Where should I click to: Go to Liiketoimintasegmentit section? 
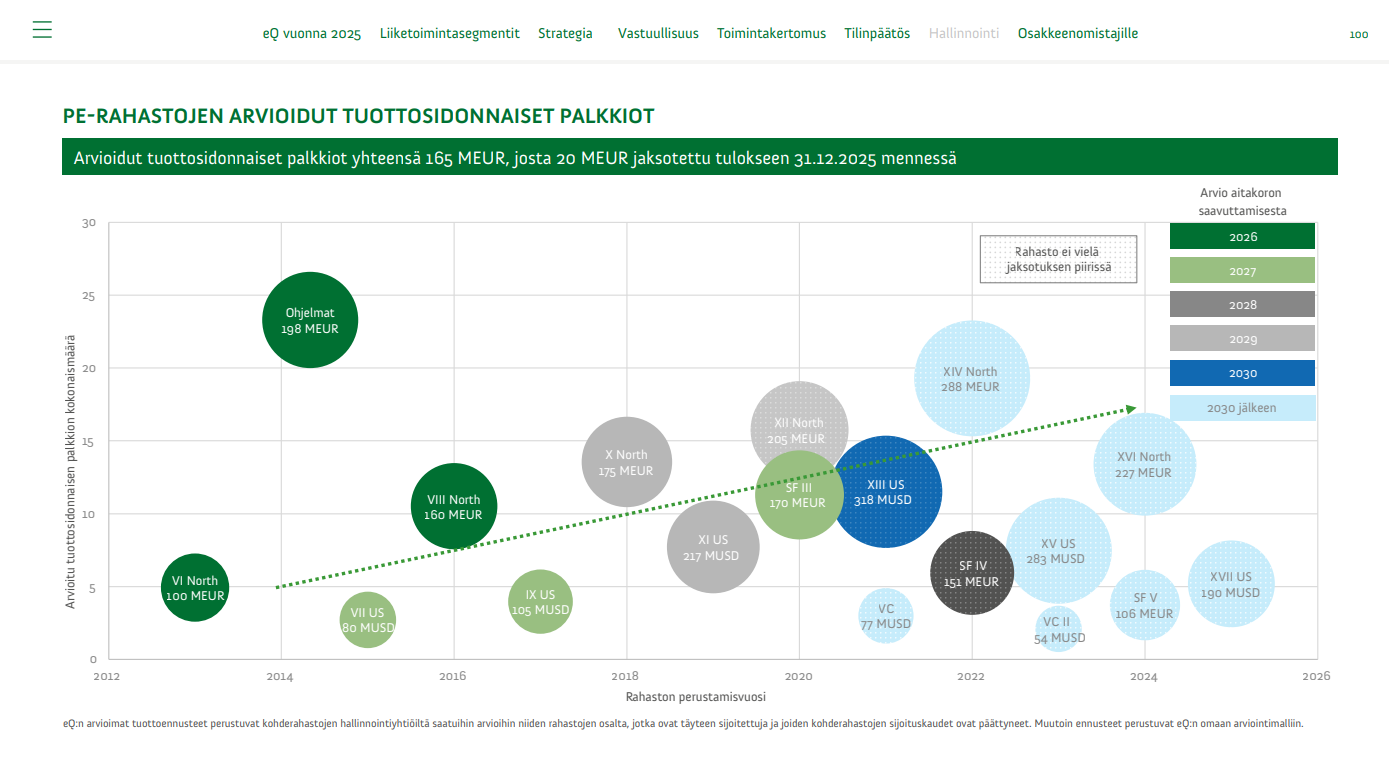[450, 33]
